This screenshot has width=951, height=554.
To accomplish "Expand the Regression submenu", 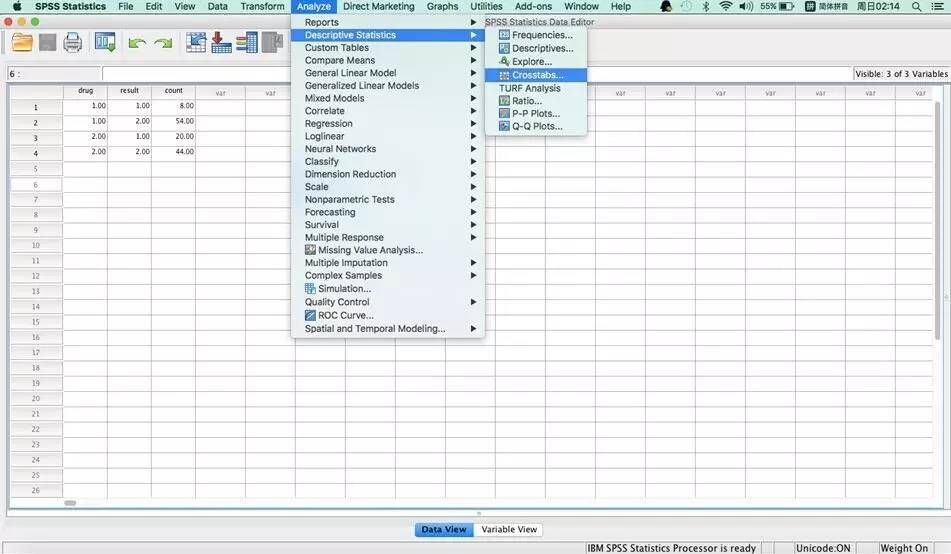I will pos(388,123).
